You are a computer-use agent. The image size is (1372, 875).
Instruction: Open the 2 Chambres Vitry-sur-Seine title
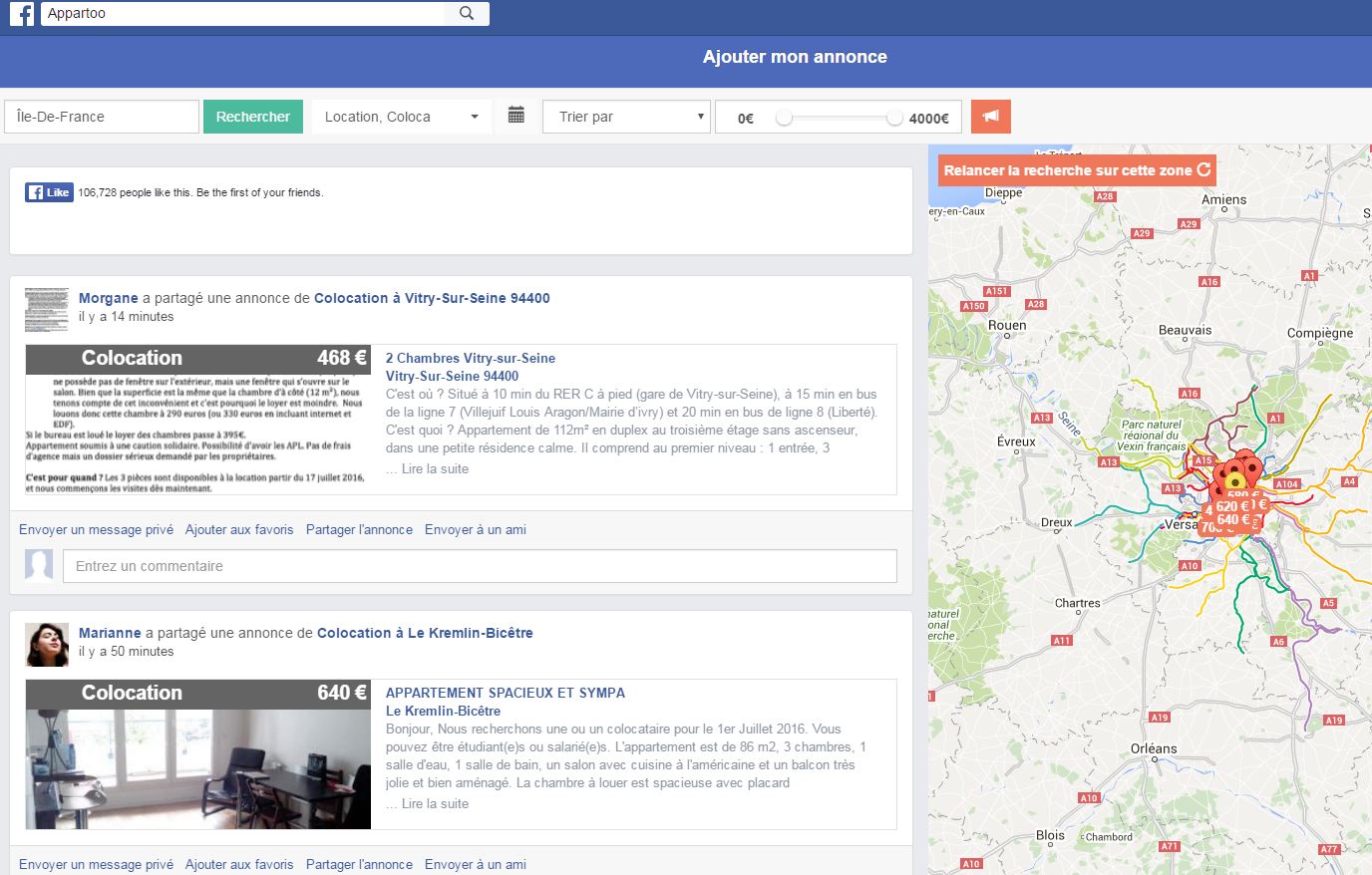click(x=471, y=358)
